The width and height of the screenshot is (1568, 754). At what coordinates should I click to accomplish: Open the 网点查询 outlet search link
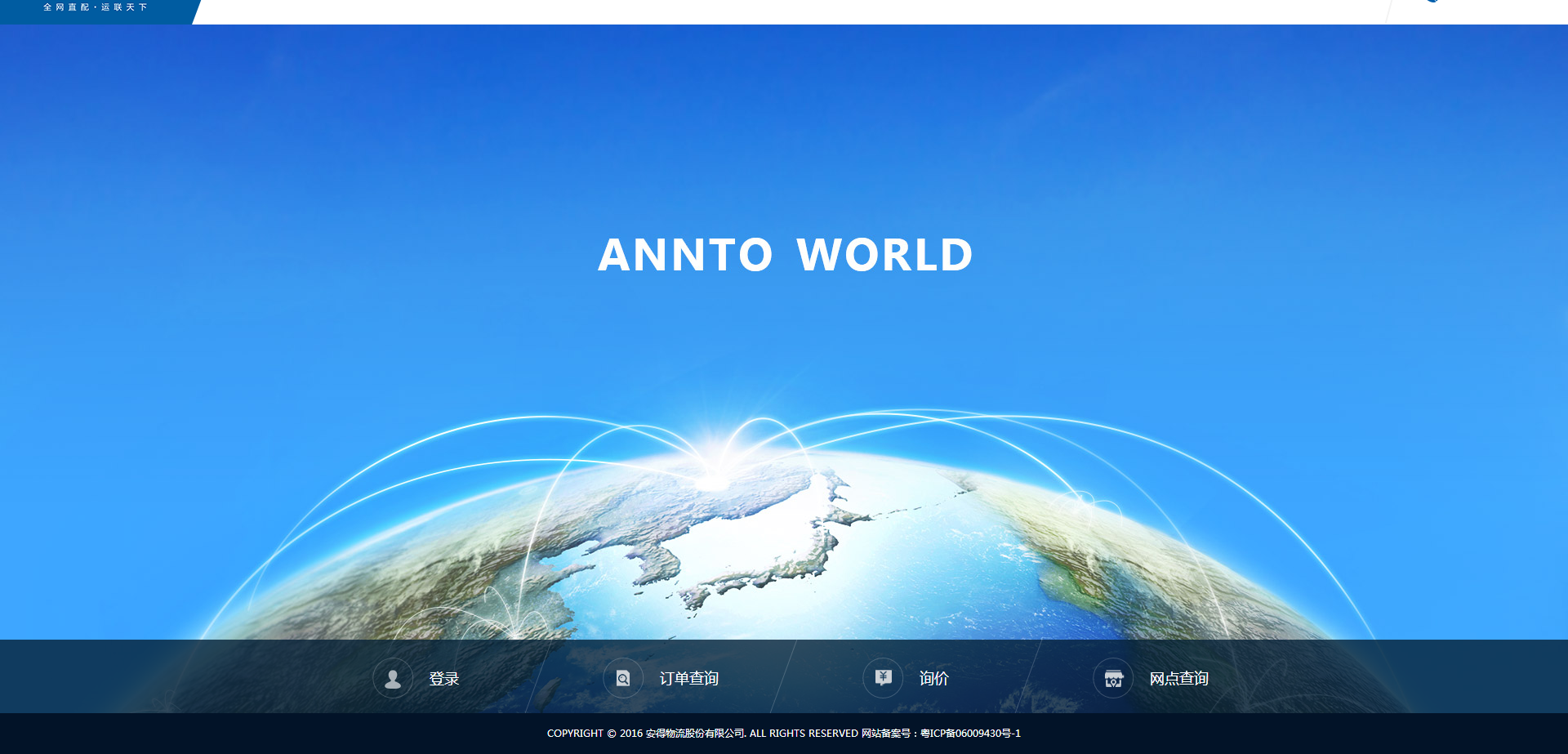point(1179,679)
